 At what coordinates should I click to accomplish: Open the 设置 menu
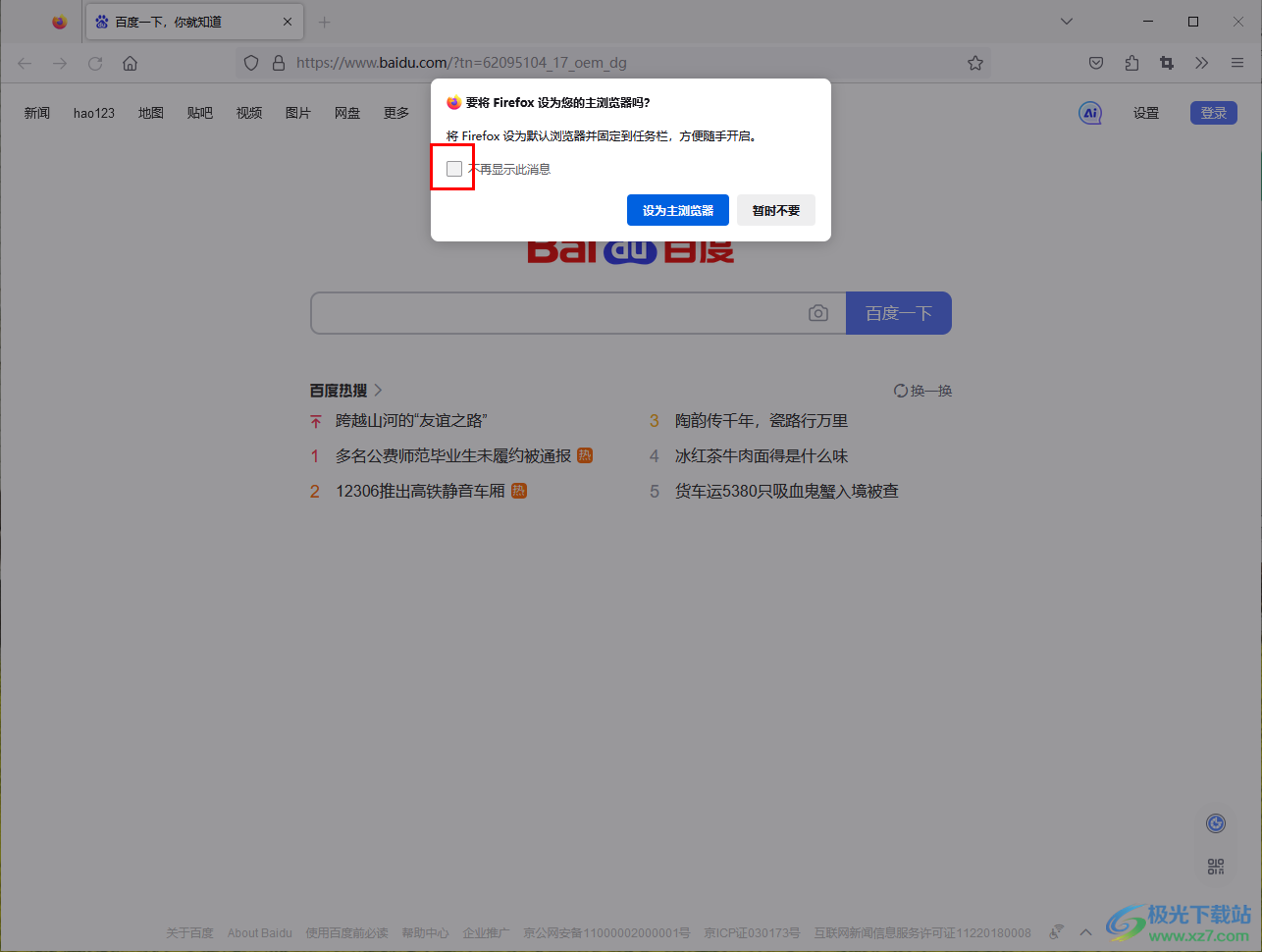pyautogui.click(x=1146, y=113)
